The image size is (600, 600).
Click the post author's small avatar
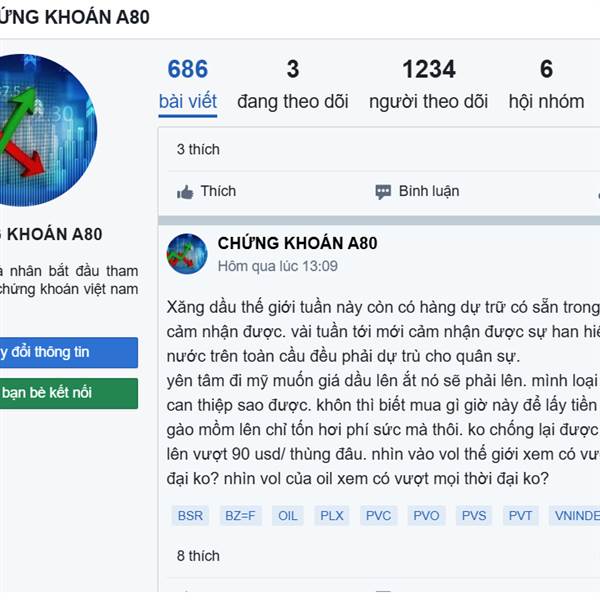[x=187, y=254]
